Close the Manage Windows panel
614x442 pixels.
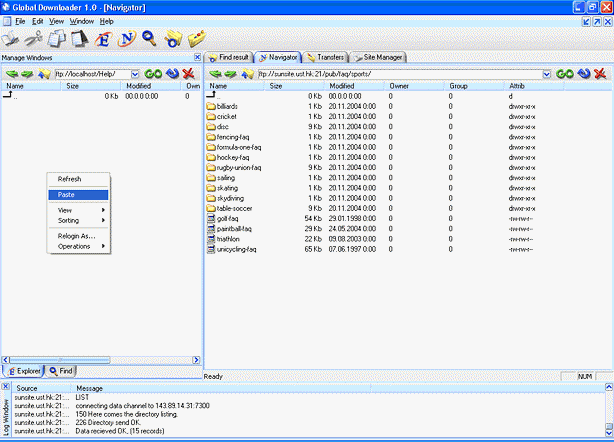pos(197,58)
